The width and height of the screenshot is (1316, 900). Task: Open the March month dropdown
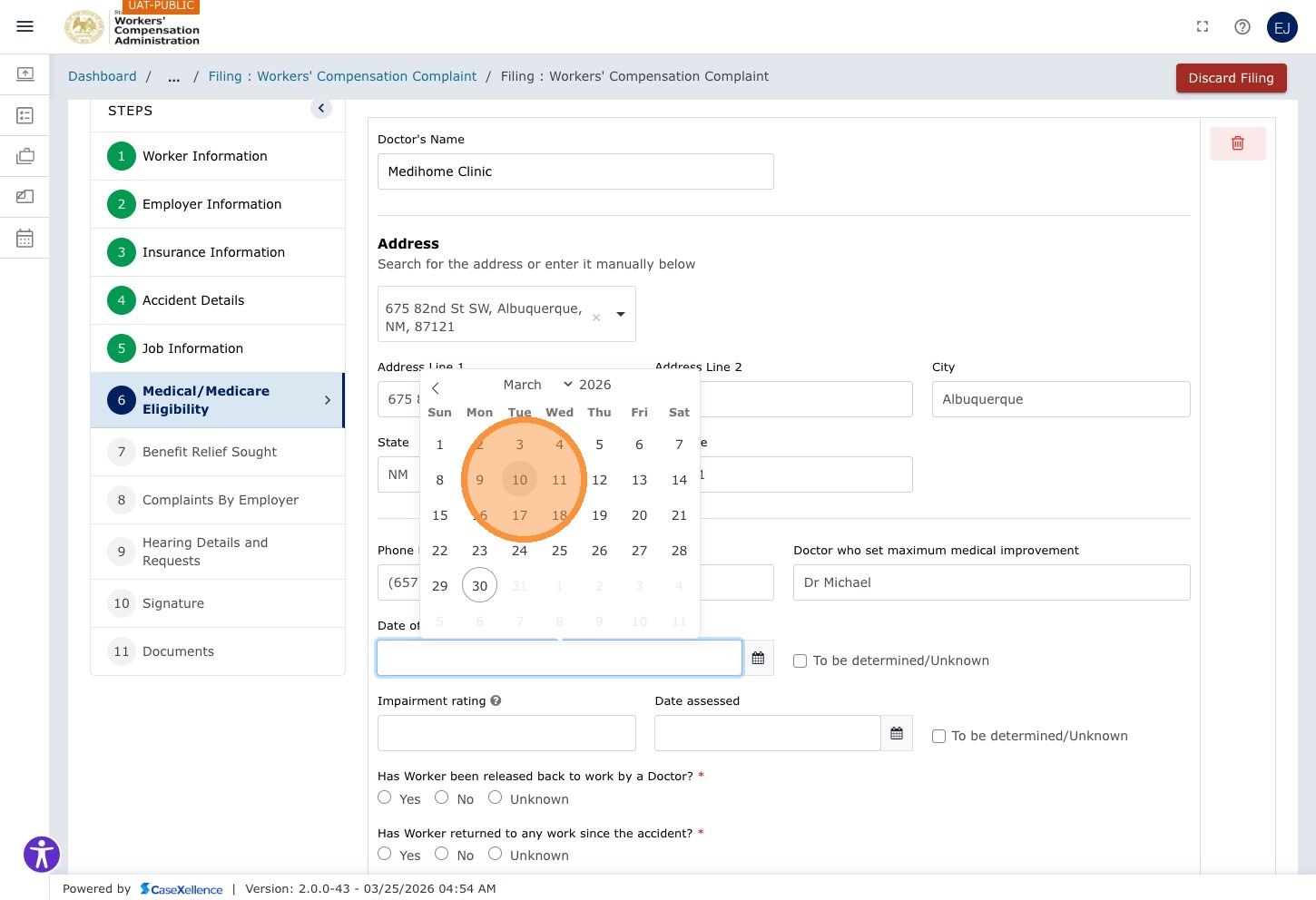(537, 385)
